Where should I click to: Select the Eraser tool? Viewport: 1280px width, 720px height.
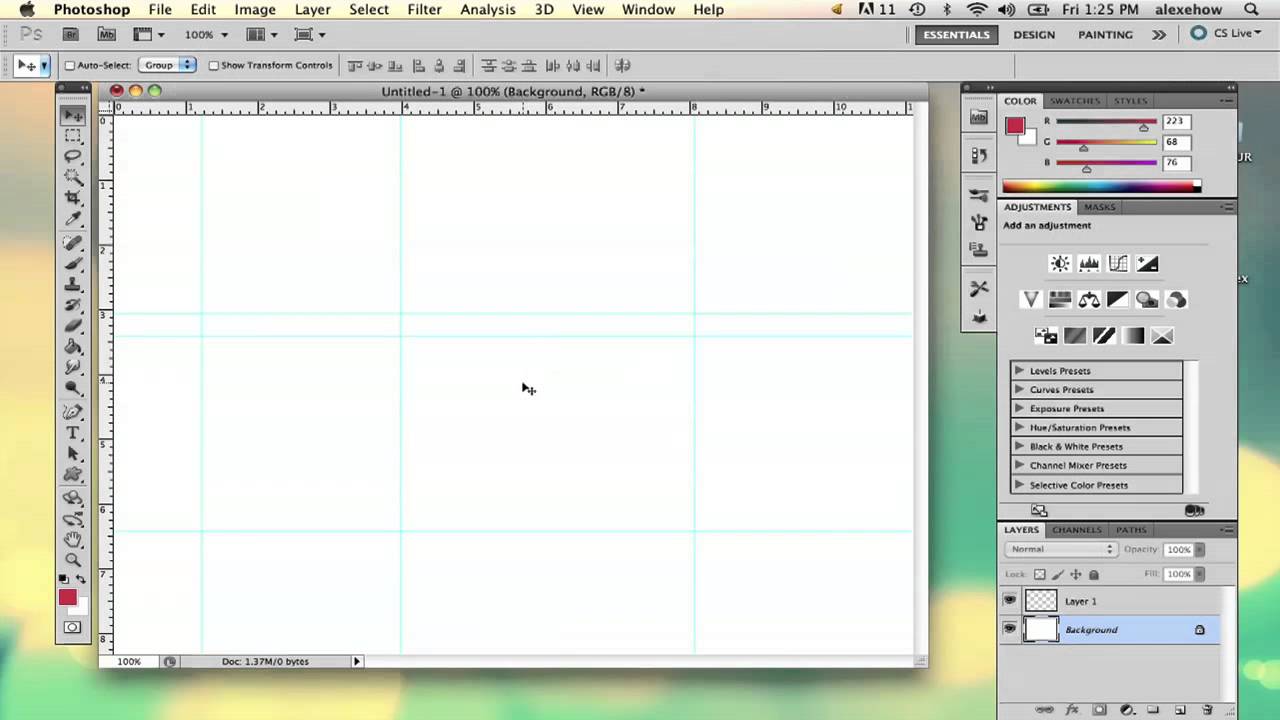[73, 326]
